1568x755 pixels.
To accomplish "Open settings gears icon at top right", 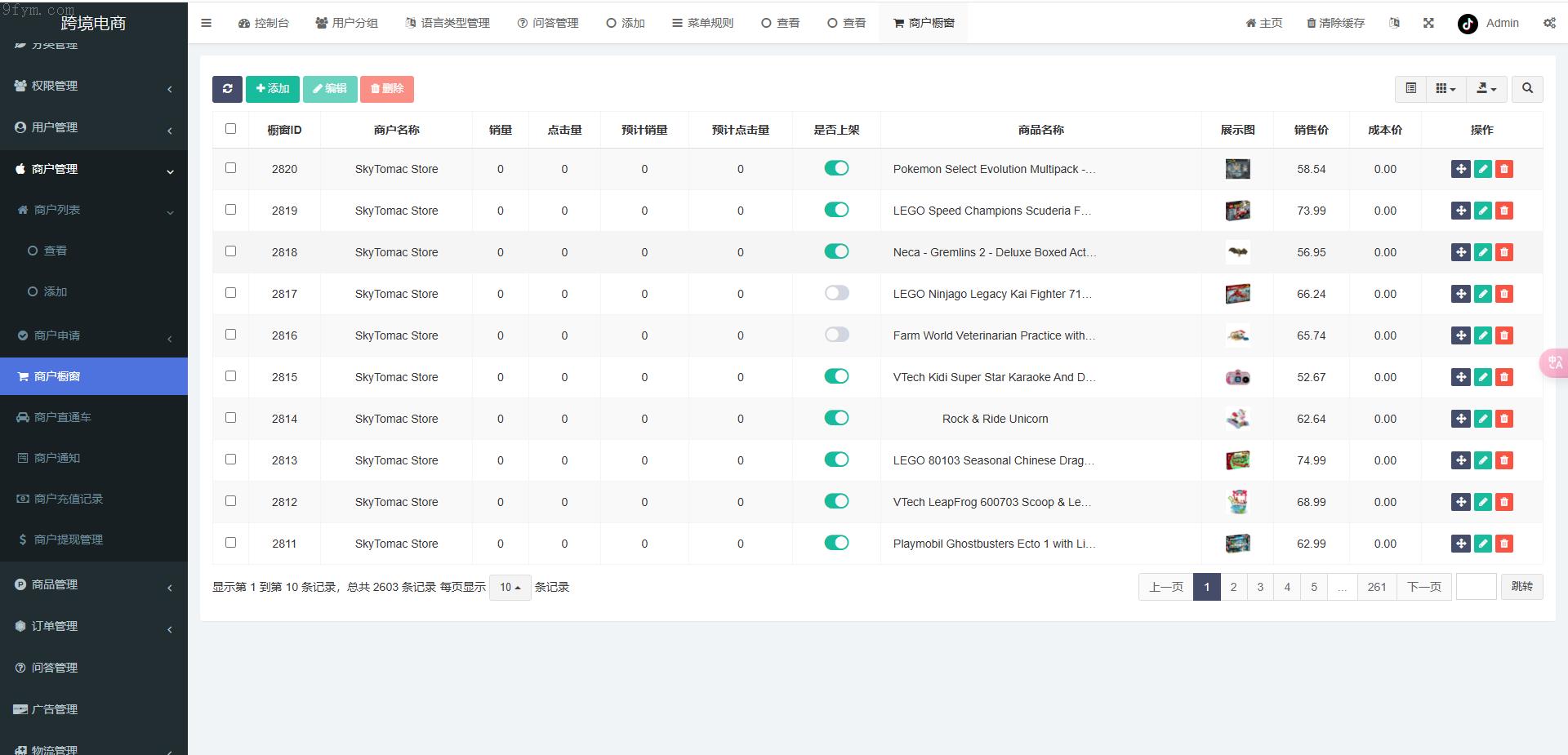I will tap(1549, 23).
